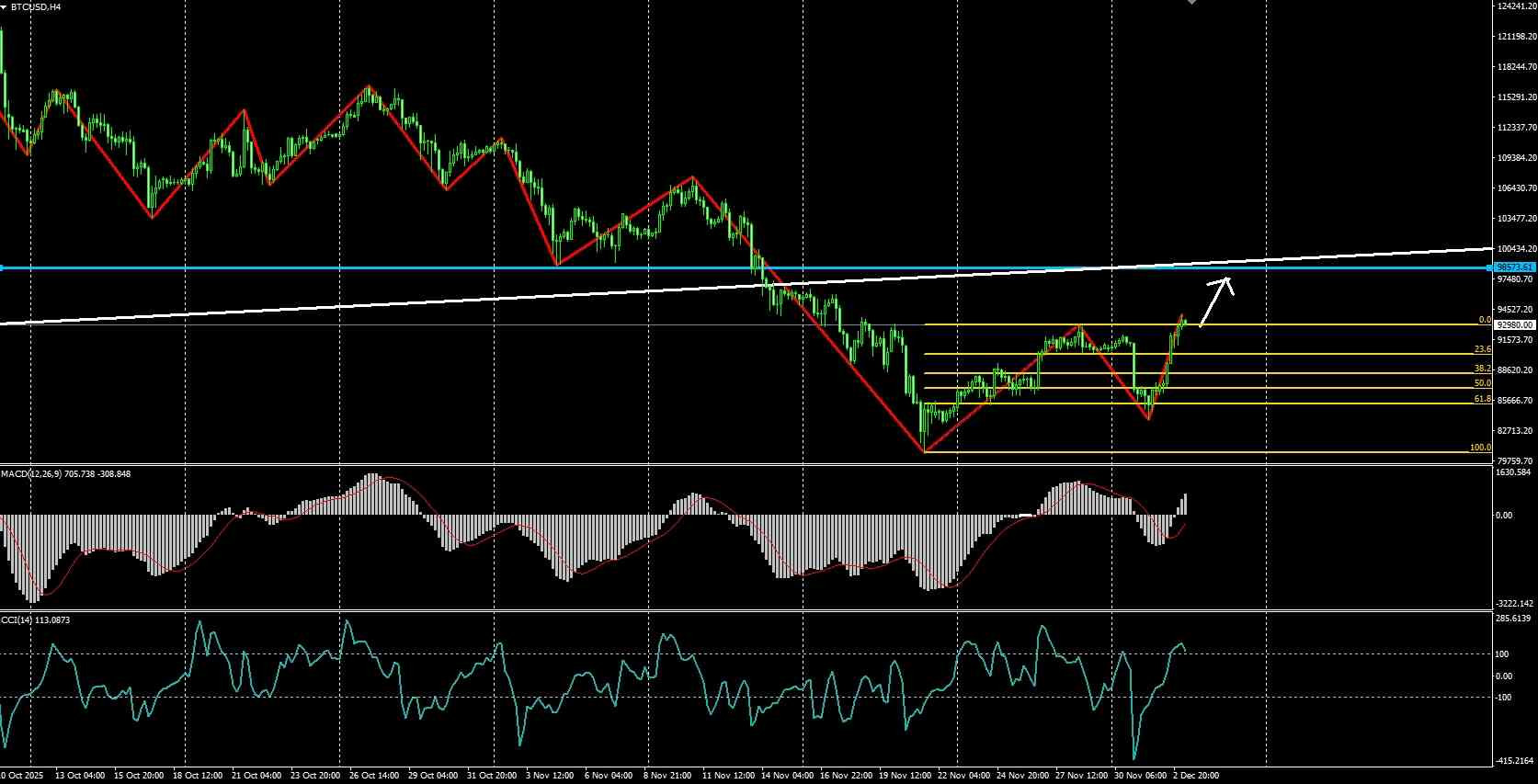Click the triangle arrow beside BTCUSD,H4
The image size is (1538, 784).
tap(4, 6)
